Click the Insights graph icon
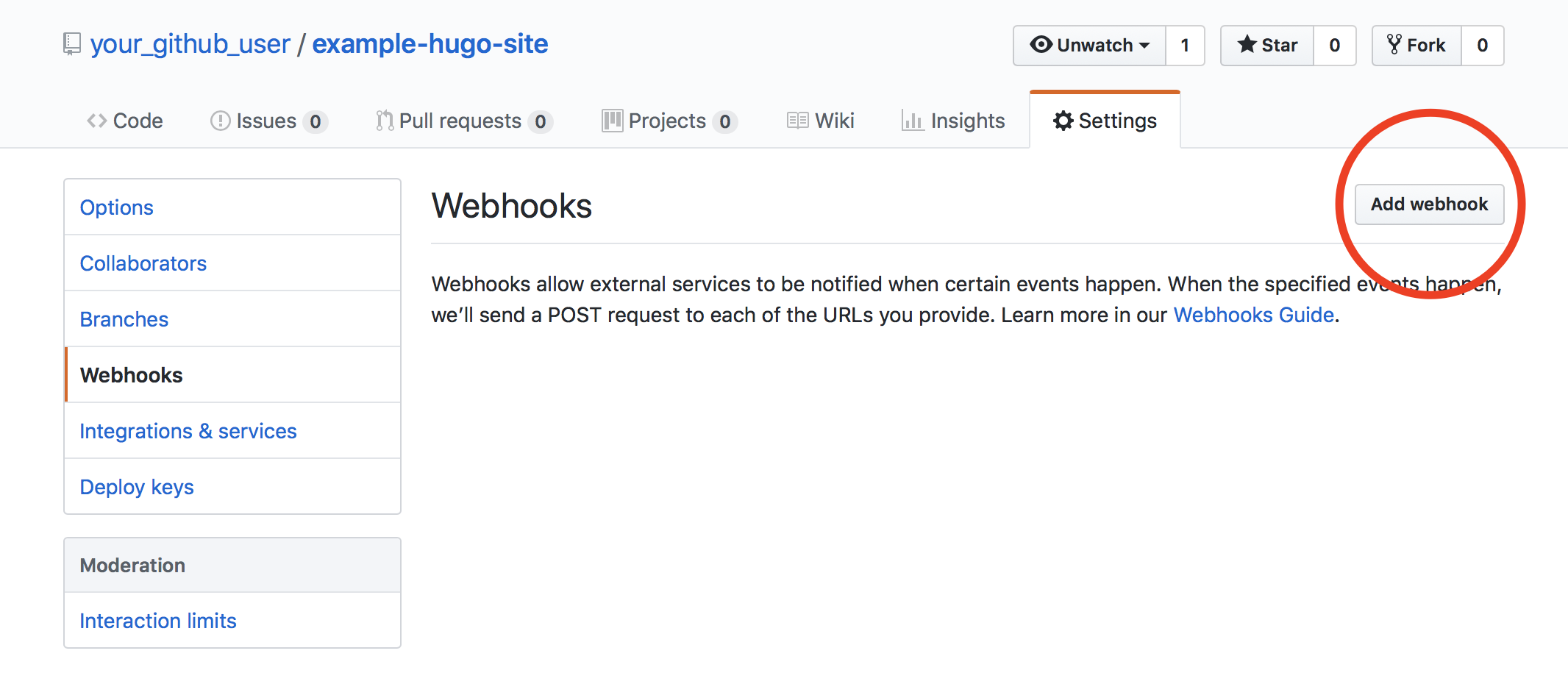 pos(913,121)
